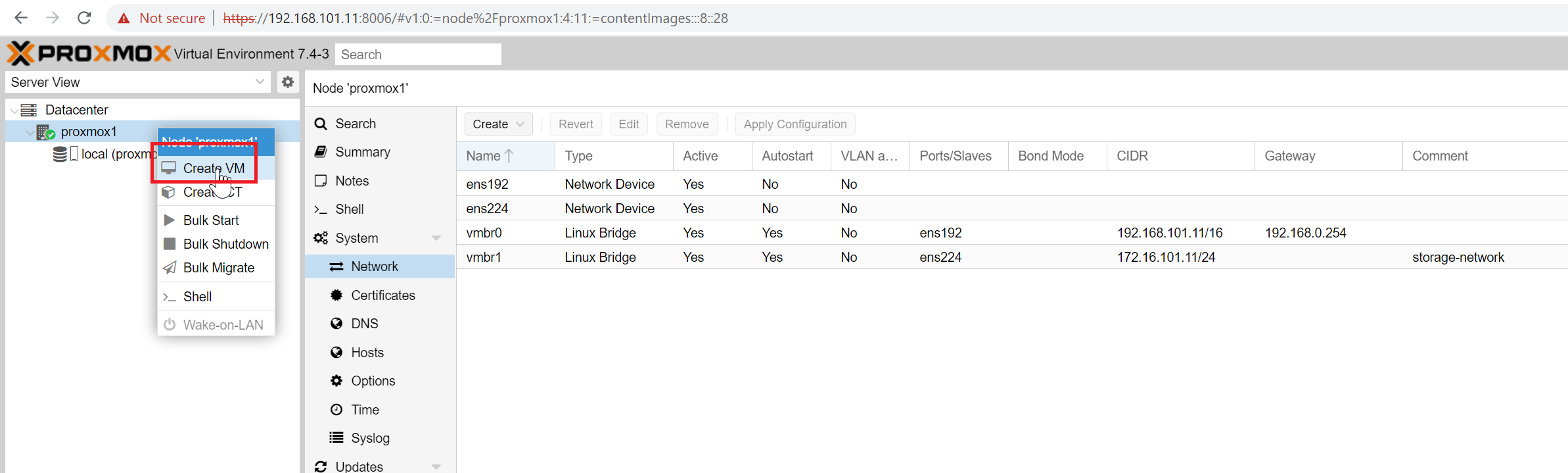
Task: Click the Bulk Shutdown stop icon
Action: [x=169, y=244]
